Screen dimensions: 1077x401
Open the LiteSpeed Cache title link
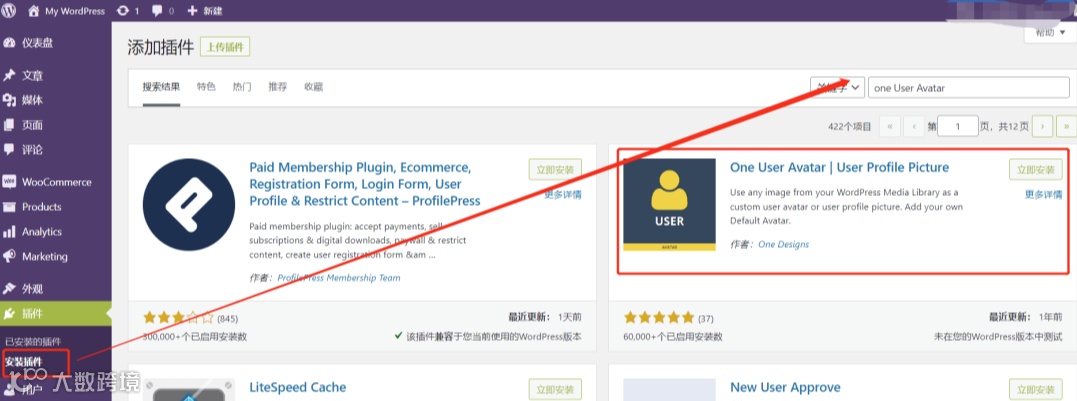click(x=298, y=387)
